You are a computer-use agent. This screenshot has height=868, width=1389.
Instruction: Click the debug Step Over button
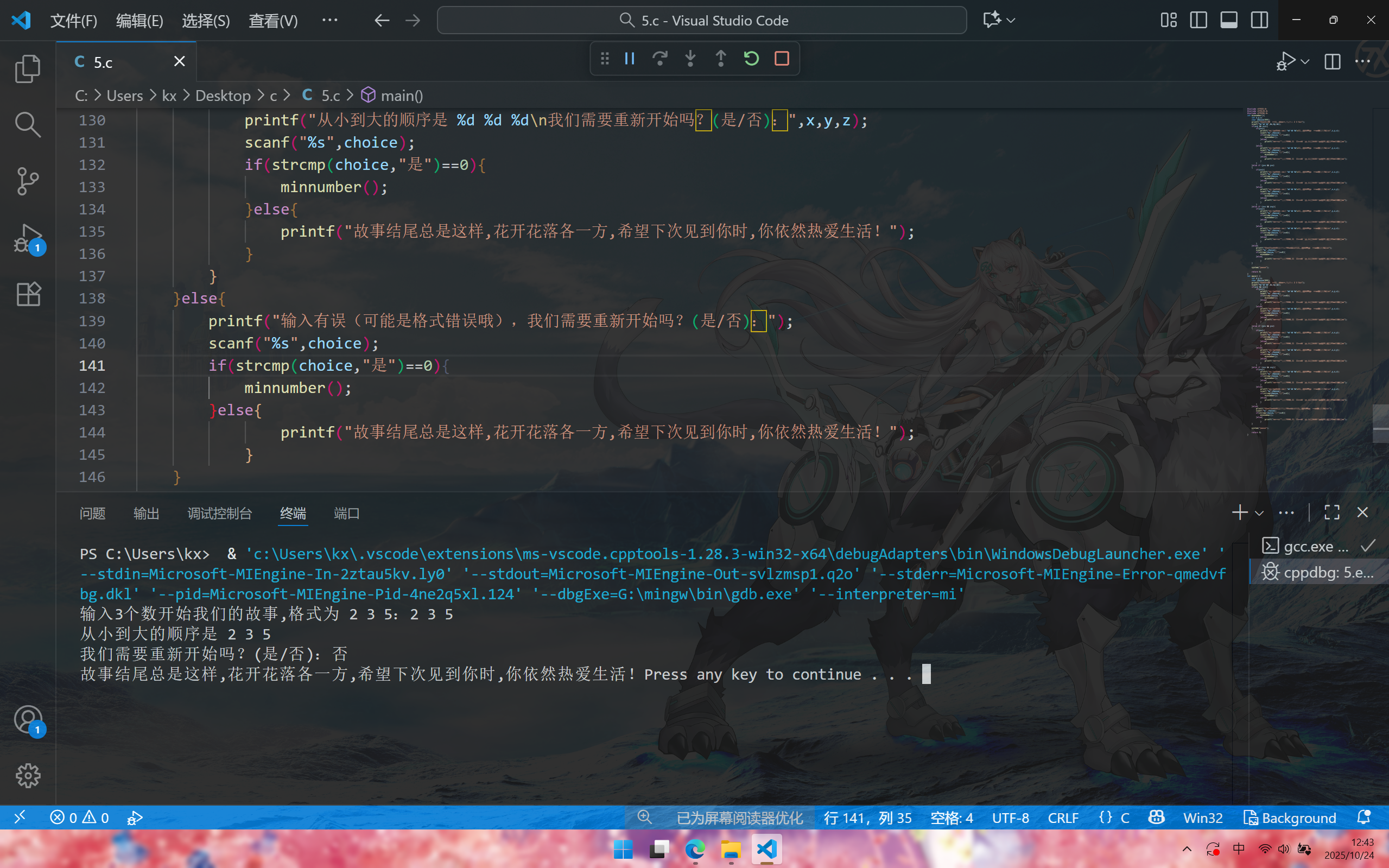coord(660,59)
